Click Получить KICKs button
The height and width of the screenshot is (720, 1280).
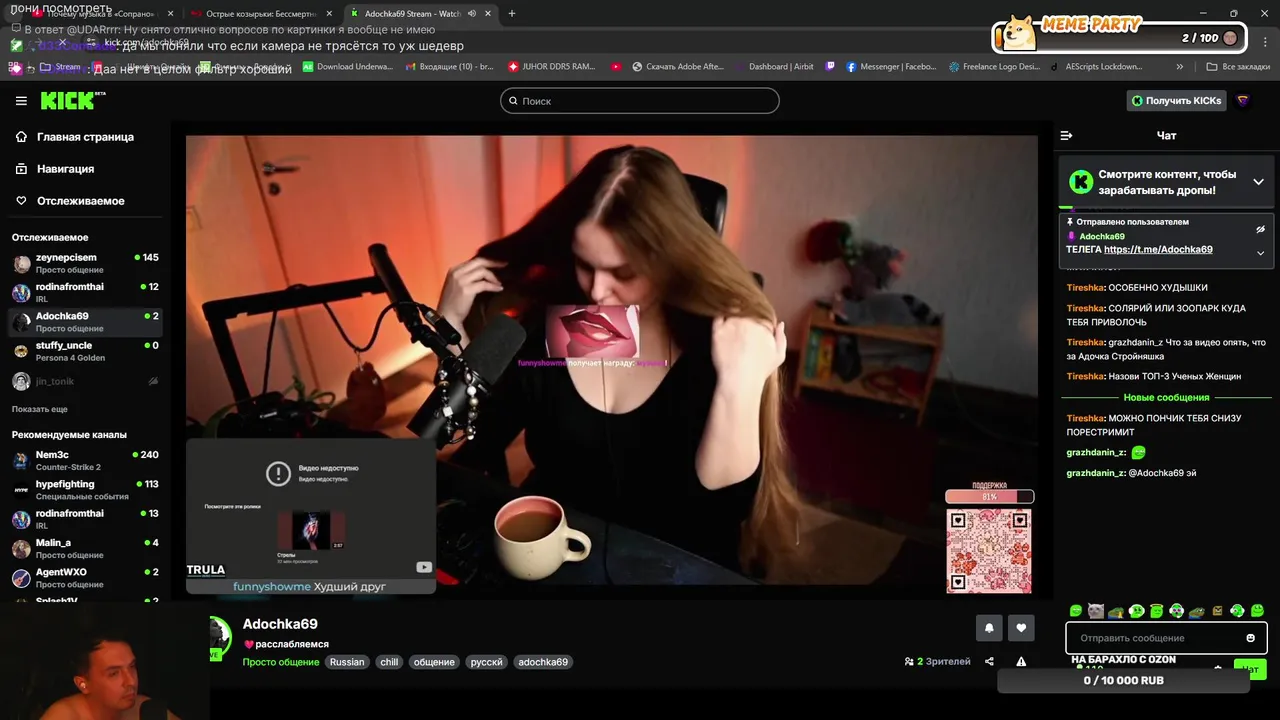click(x=1176, y=101)
